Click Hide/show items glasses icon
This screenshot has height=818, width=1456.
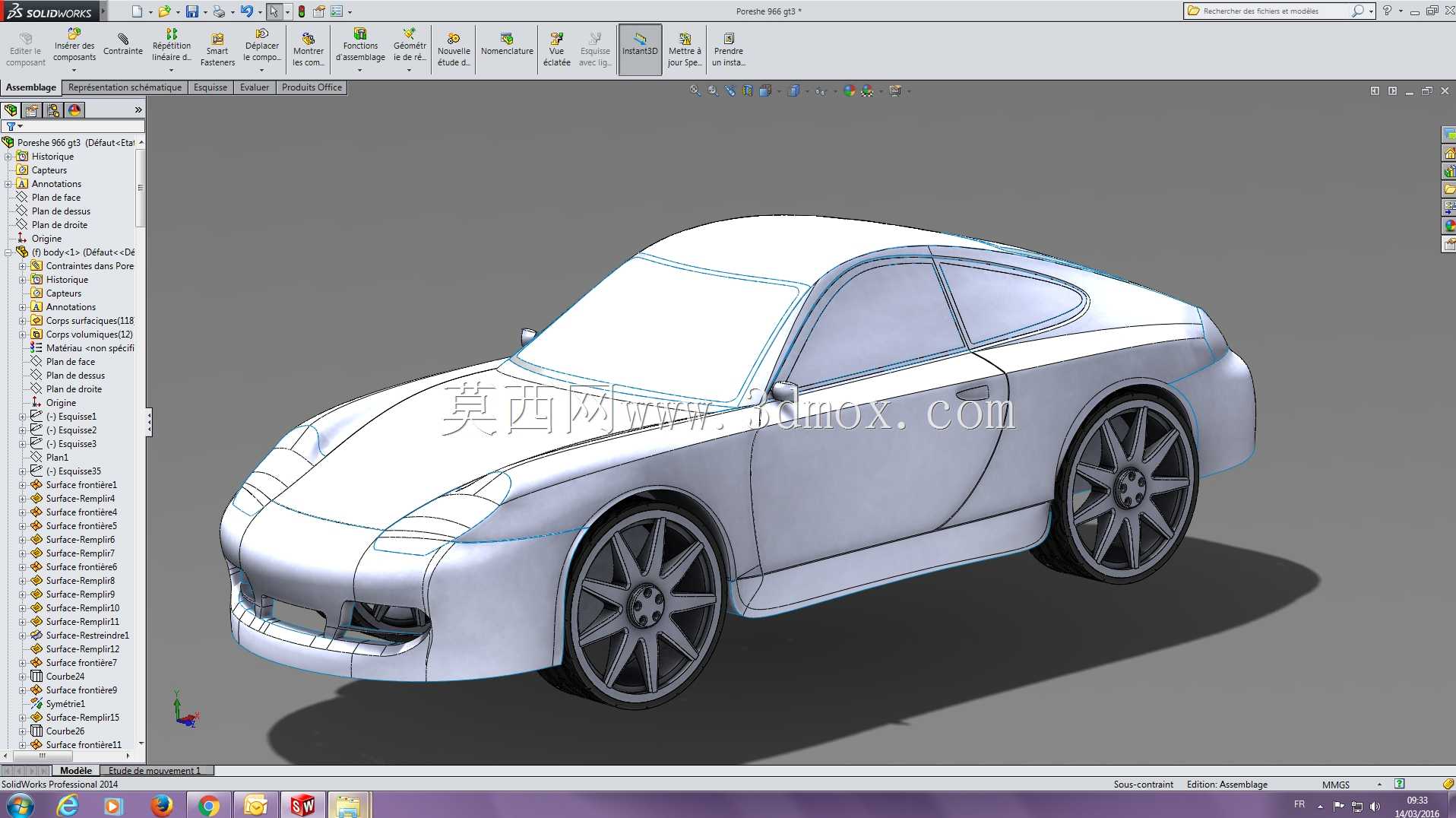pyautogui.click(x=821, y=90)
